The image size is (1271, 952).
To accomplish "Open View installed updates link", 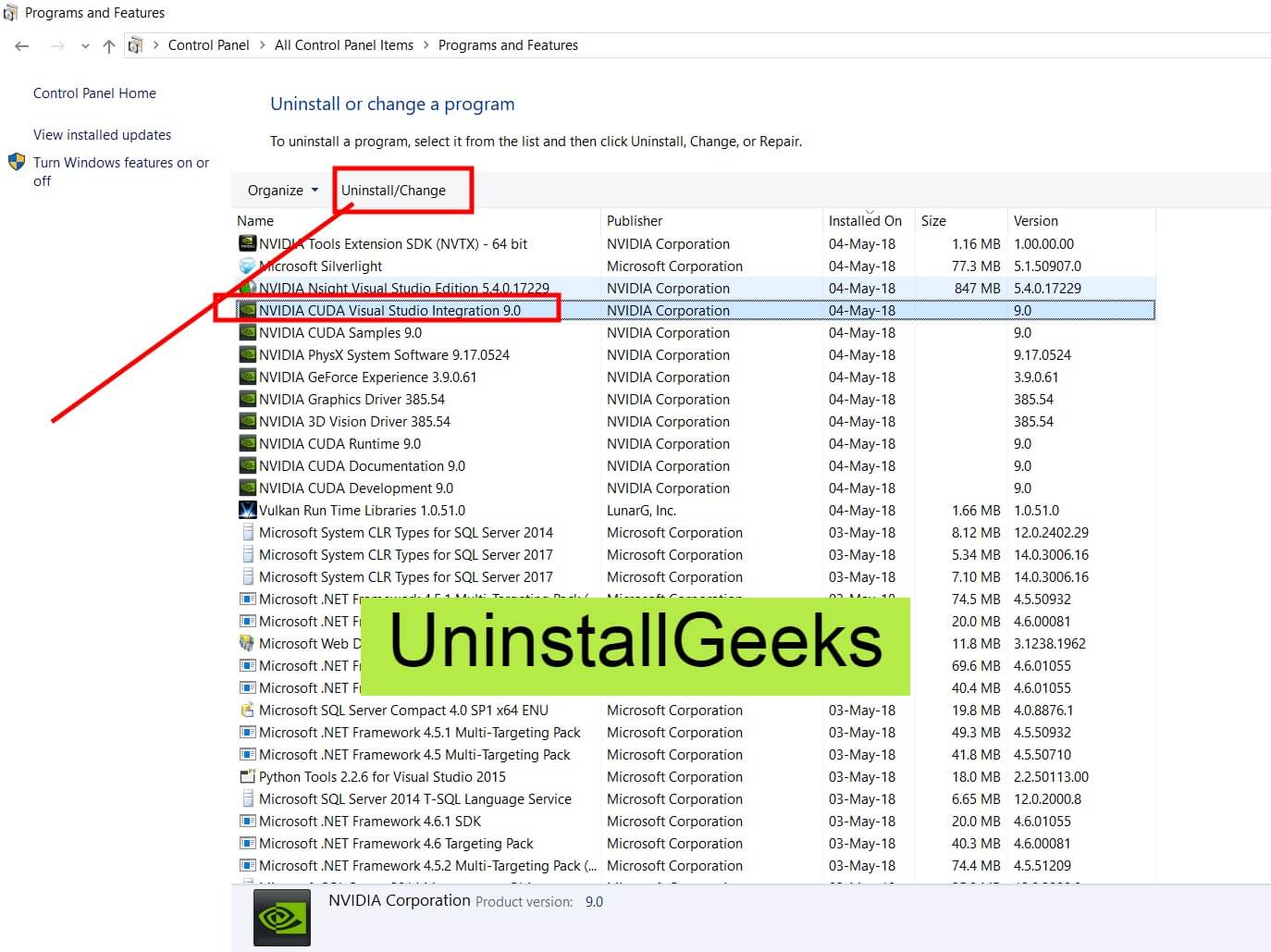I will (x=102, y=135).
